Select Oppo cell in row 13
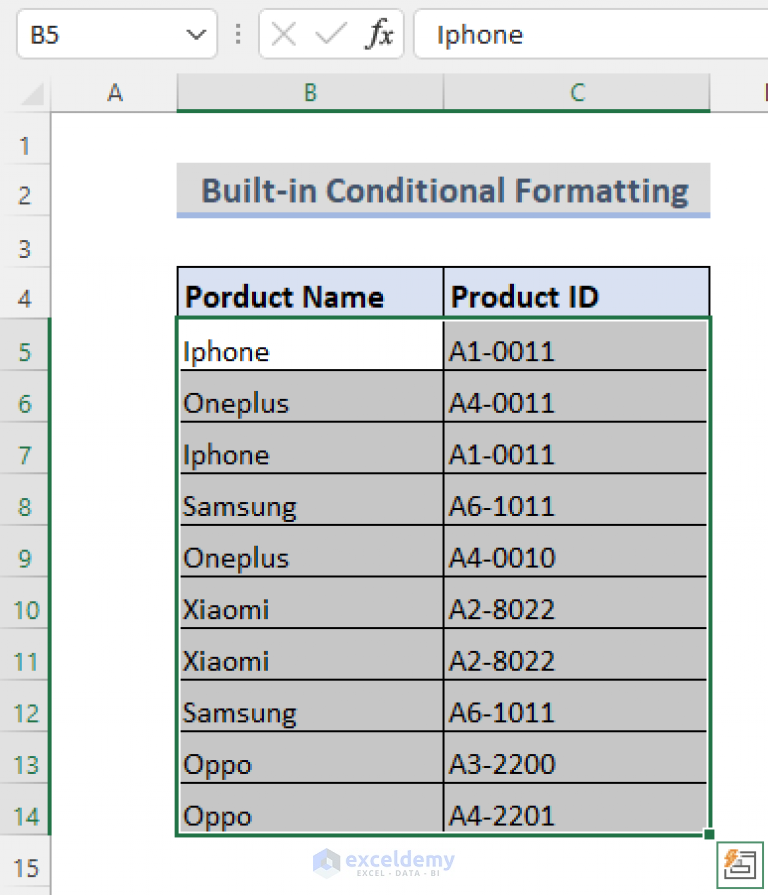 pyautogui.click(x=310, y=758)
